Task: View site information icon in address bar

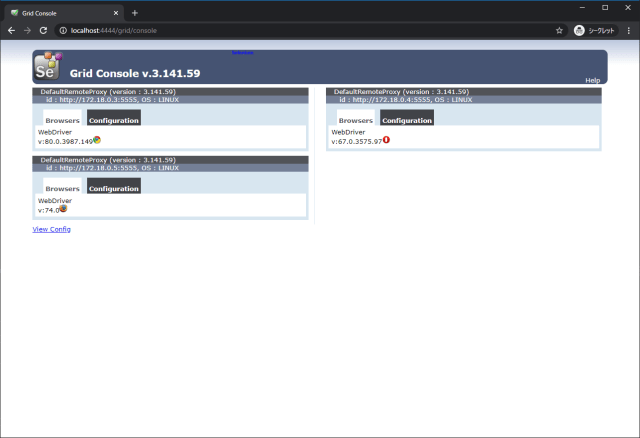Action: tap(63, 31)
